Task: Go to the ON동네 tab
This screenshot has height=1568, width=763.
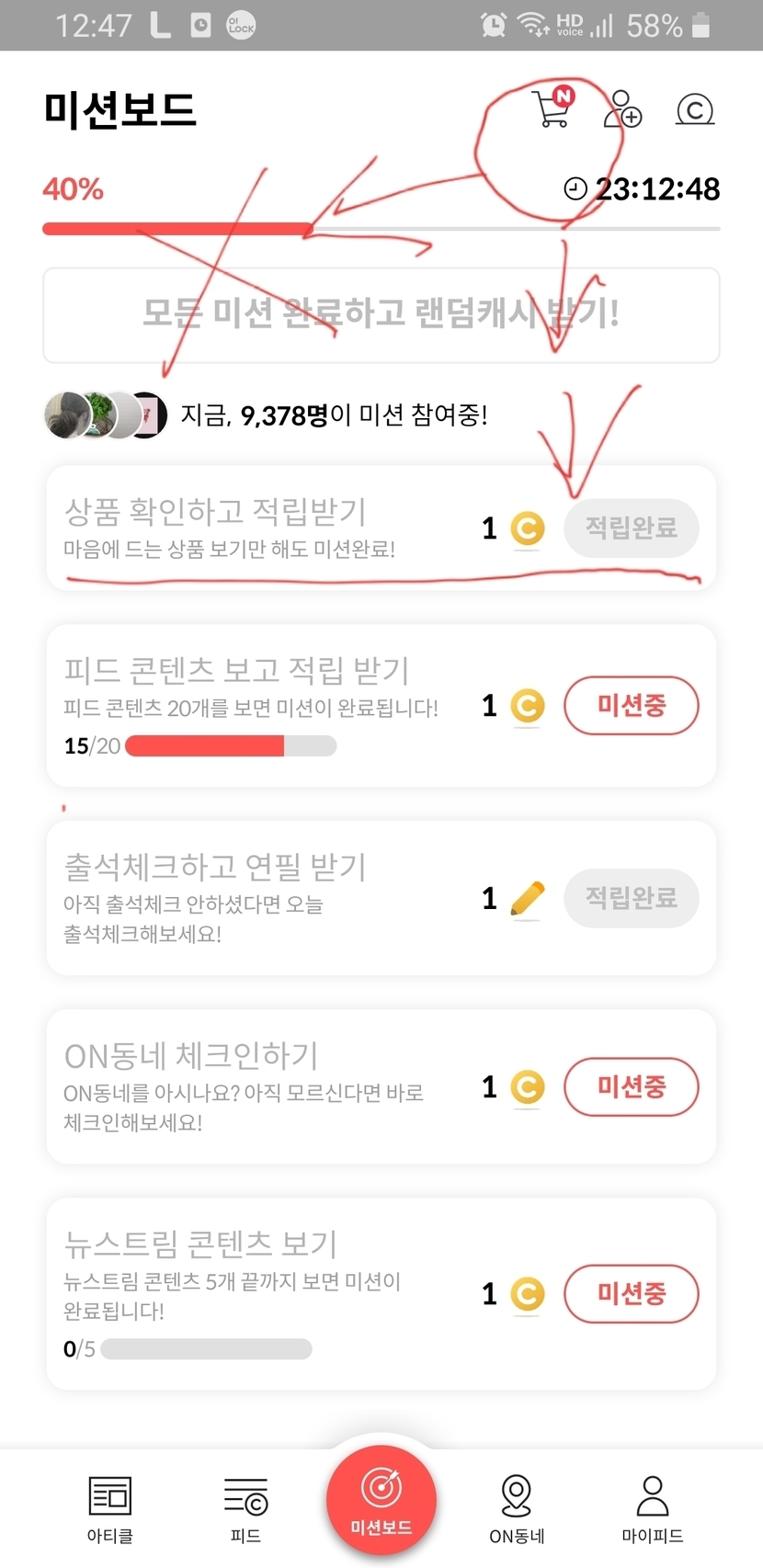Action: click(x=517, y=1508)
